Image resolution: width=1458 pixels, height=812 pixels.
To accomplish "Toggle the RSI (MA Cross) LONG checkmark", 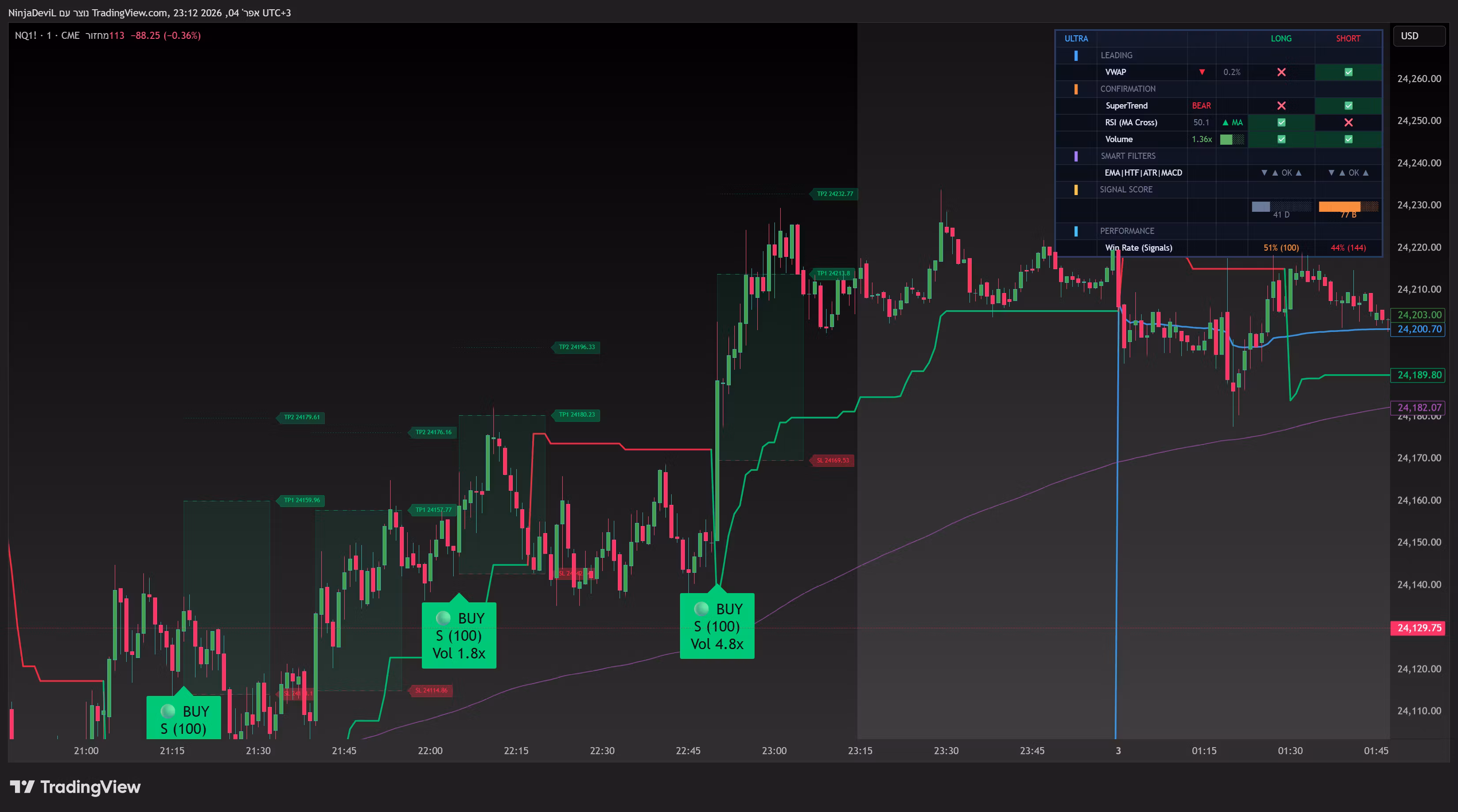I will point(1281,122).
